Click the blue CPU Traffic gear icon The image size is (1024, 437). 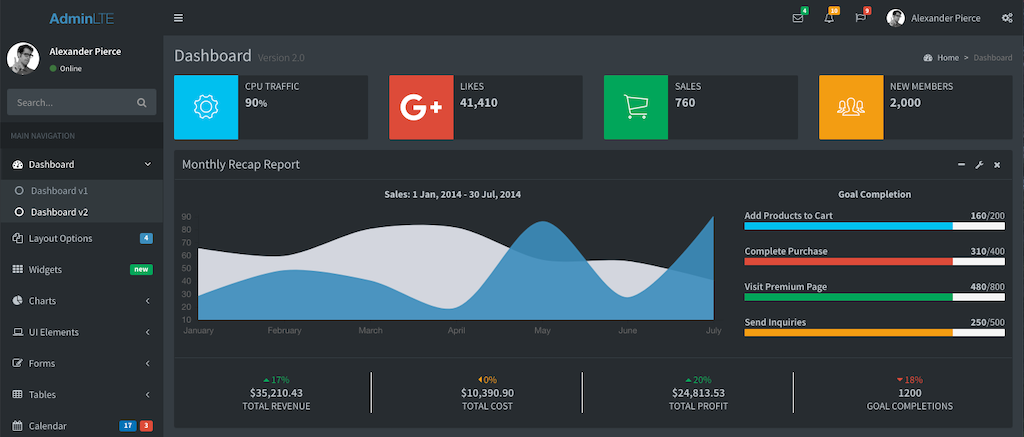[206, 106]
